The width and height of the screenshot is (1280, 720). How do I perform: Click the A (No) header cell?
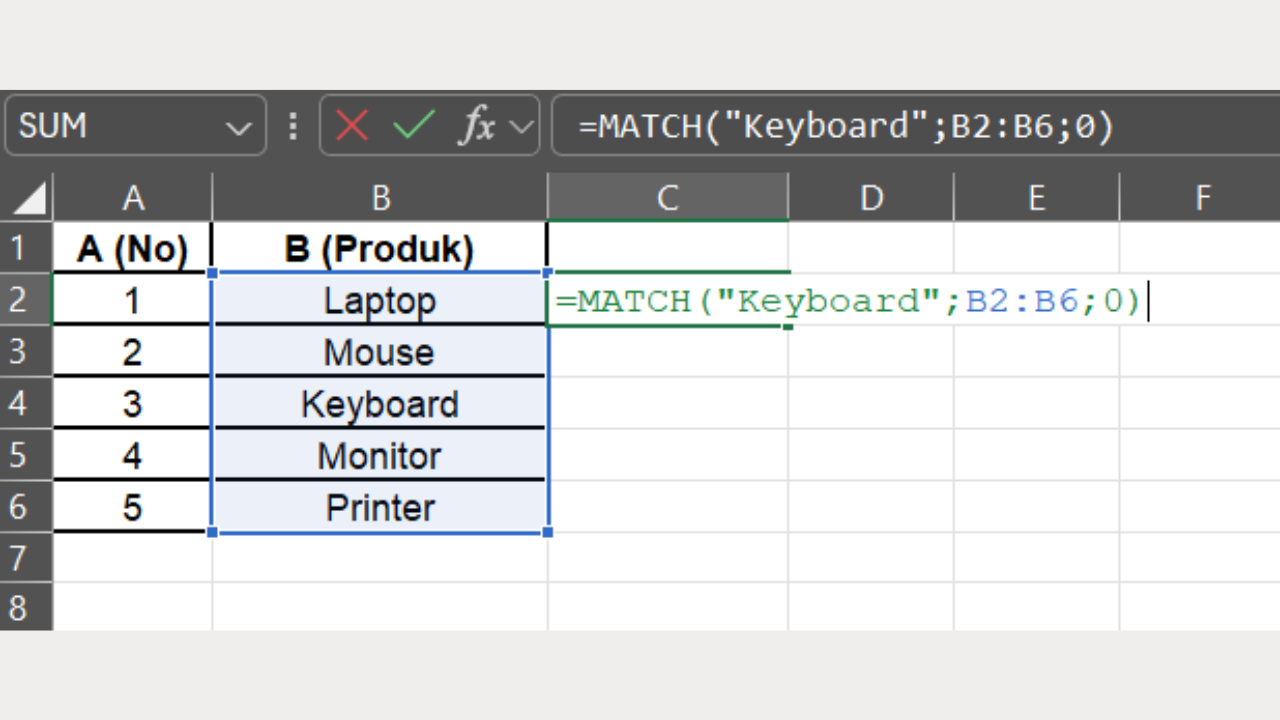coord(133,249)
